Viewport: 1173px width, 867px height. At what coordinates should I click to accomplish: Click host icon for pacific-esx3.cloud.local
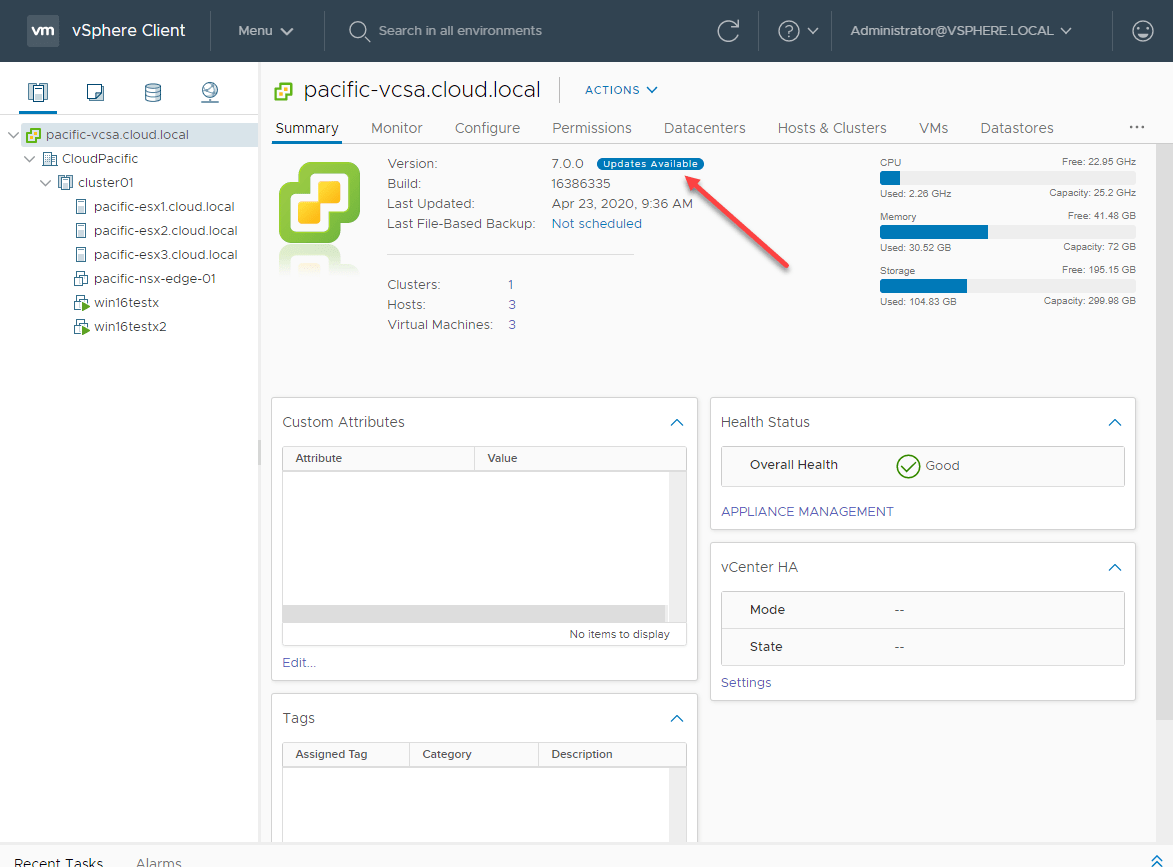coord(81,254)
